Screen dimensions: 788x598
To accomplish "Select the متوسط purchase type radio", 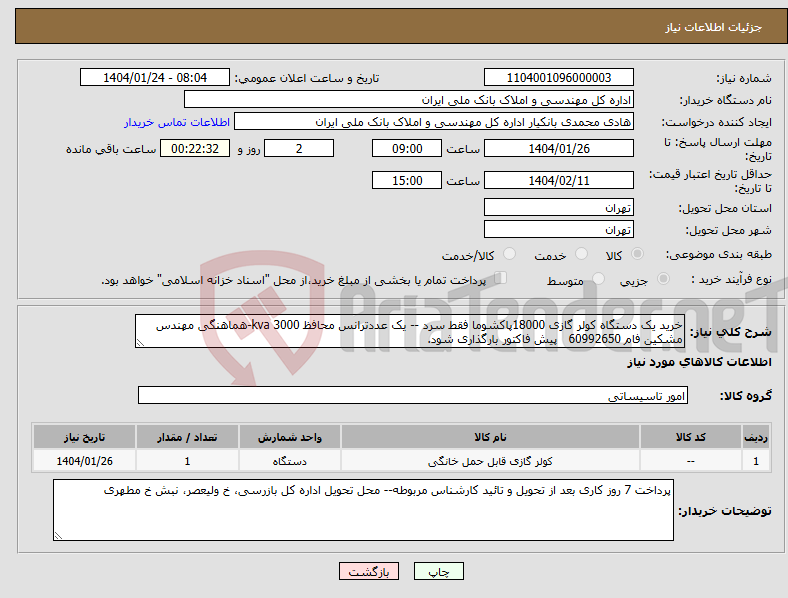I will click(598, 279).
